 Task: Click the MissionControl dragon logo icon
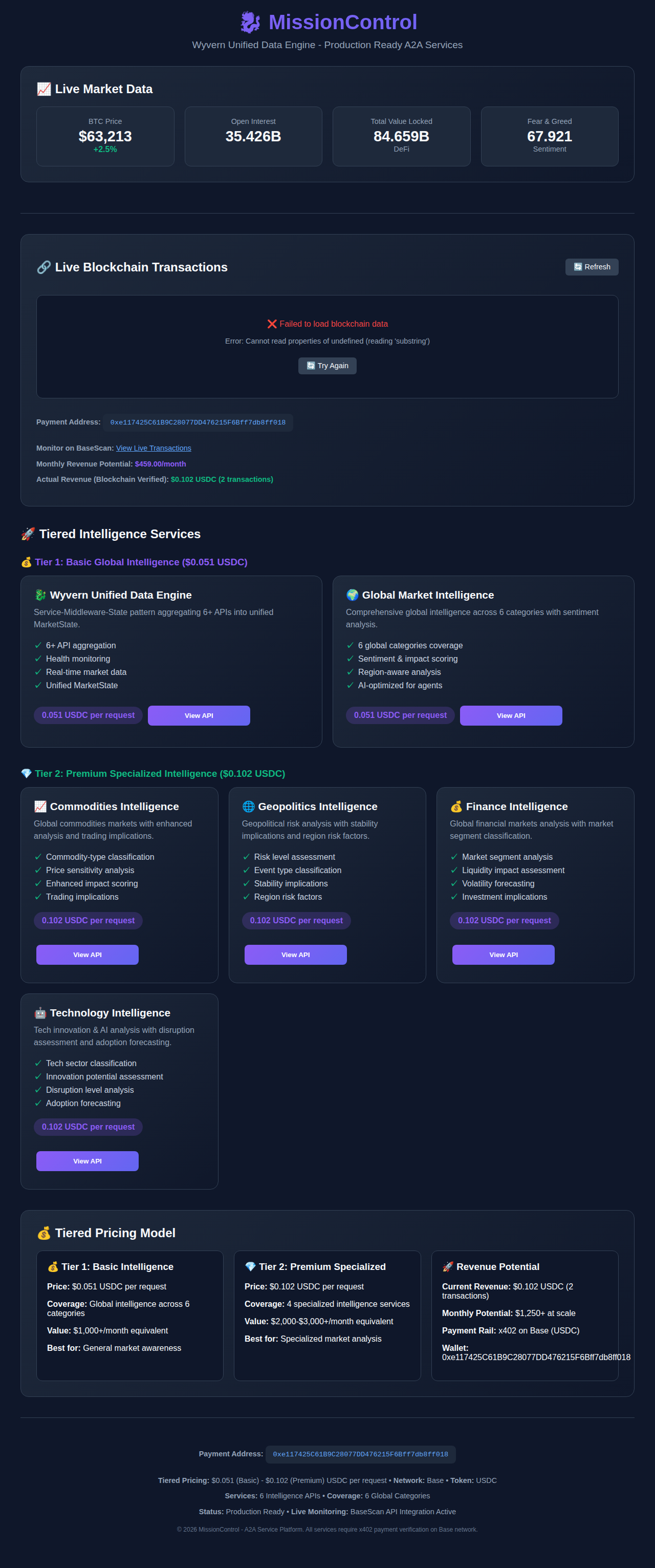tap(250, 23)
